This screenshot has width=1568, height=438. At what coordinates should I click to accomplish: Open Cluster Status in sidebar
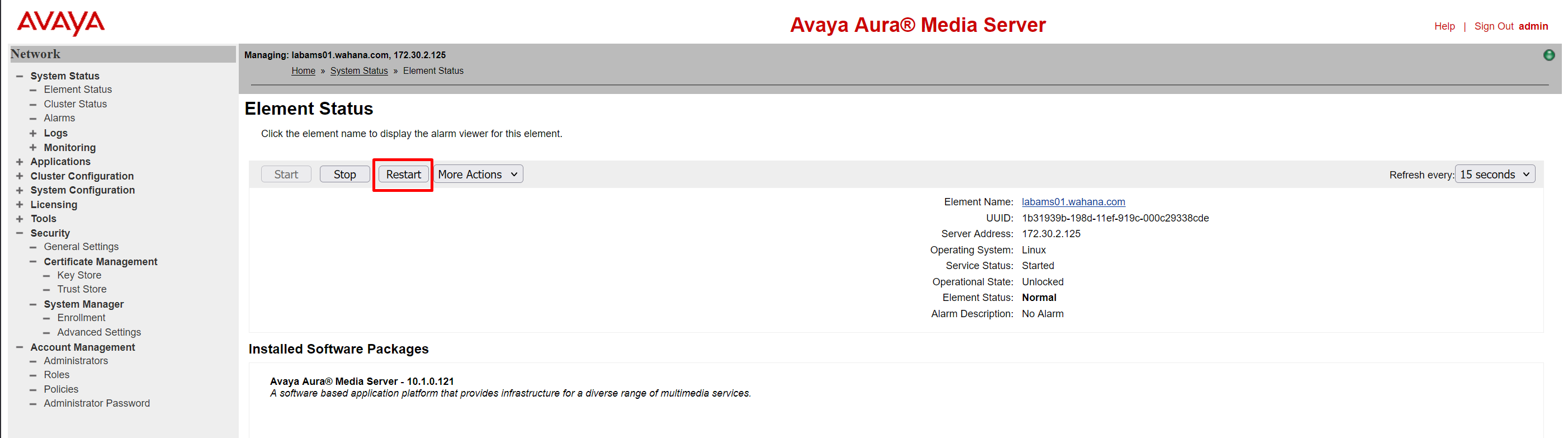[75, 104]
